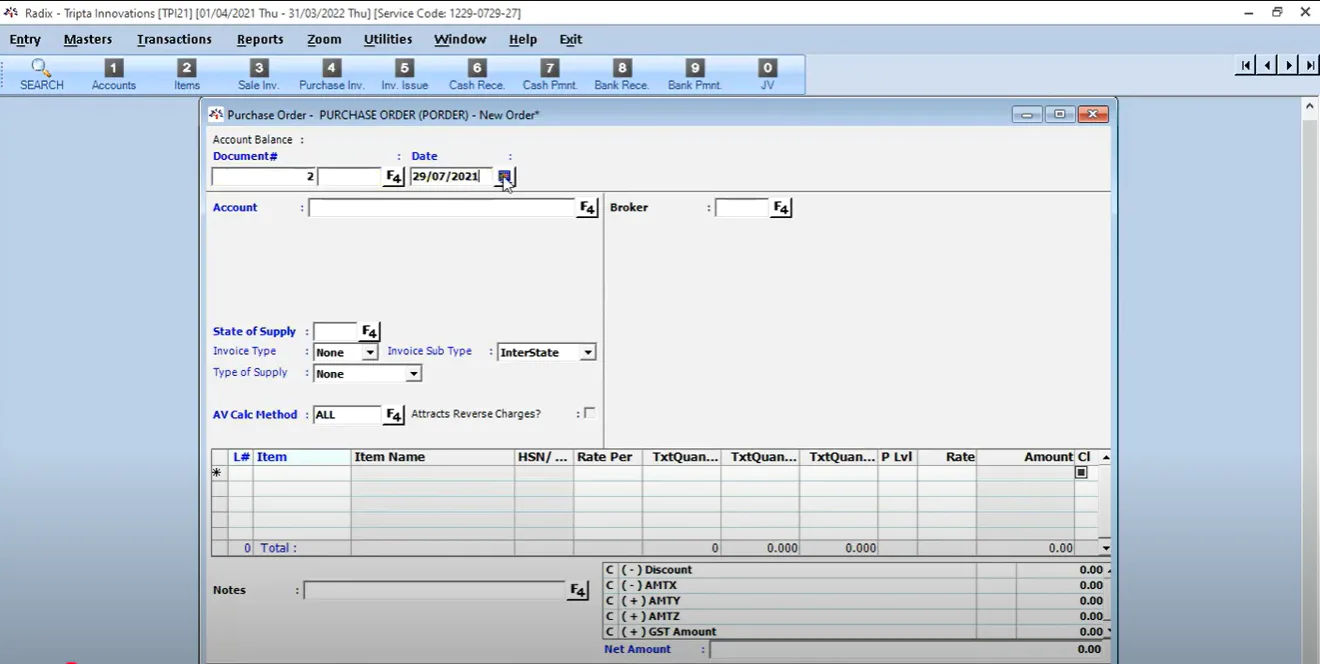Open Cash Rece. toolbar shortcut

[x=477, y=75]
